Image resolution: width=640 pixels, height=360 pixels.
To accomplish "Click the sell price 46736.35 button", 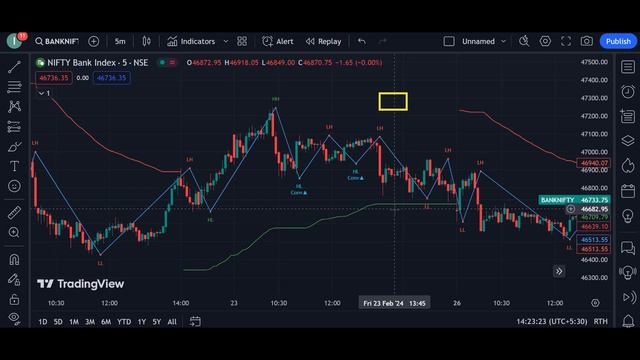I will (x=54, y=78).
